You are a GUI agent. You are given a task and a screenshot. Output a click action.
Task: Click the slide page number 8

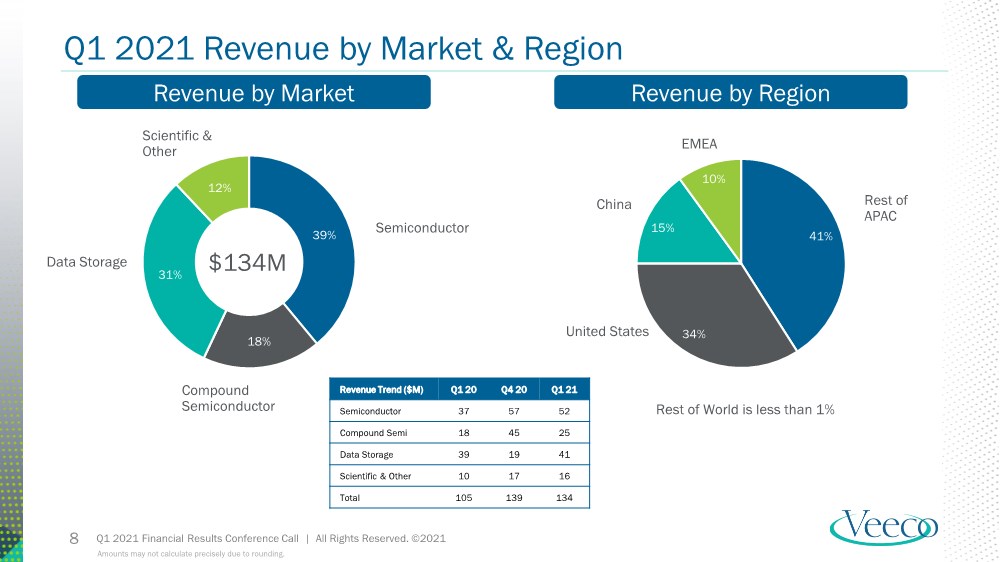(x=74, y=538)
